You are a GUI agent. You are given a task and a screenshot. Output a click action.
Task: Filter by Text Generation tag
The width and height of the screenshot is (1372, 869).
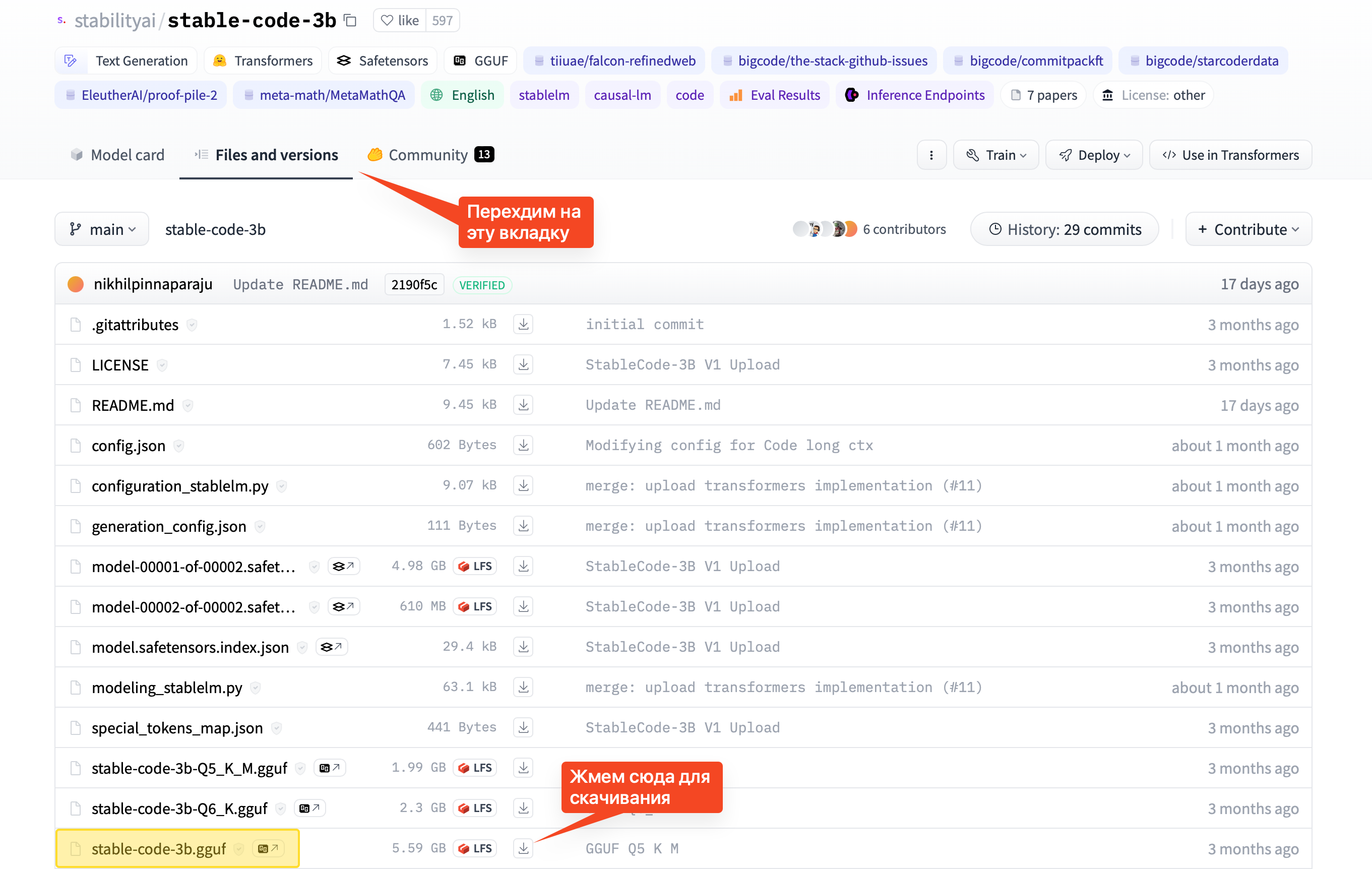[x=126, y=61]
